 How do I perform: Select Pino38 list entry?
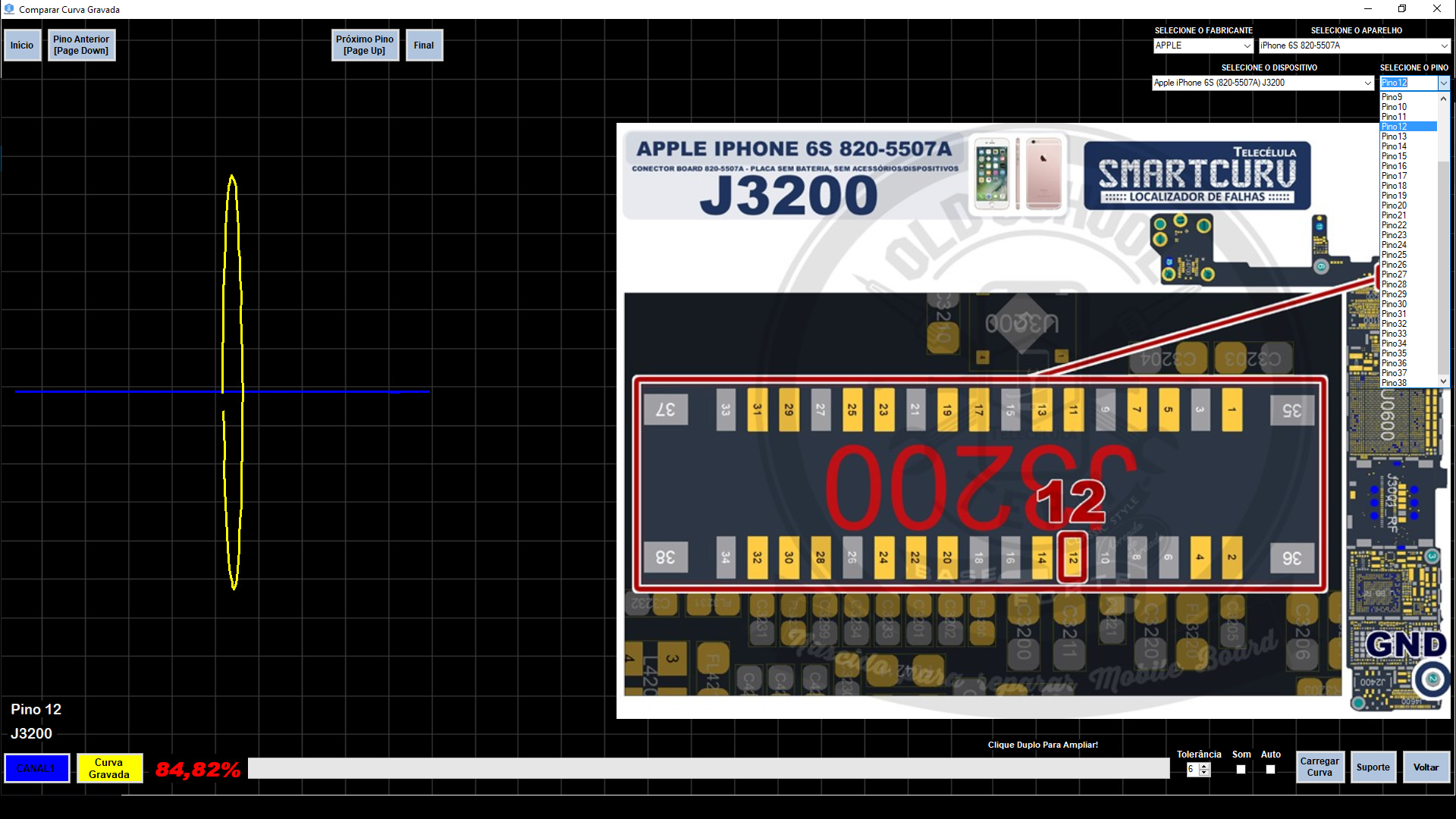pos(1408,383)
